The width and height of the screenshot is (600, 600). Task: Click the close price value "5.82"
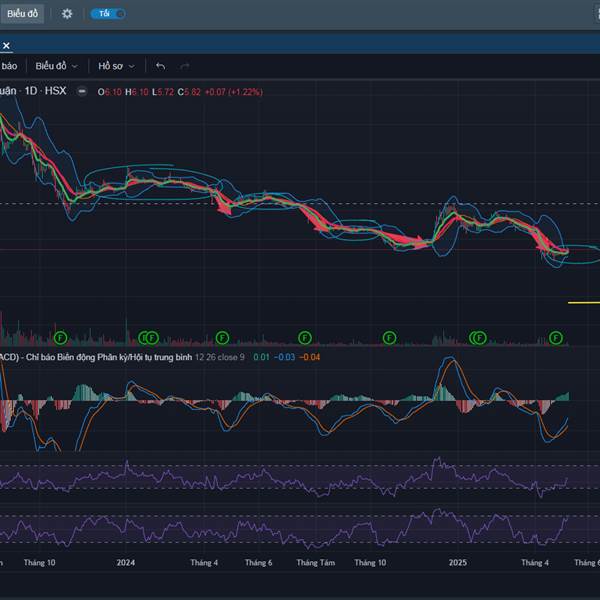coord(192,92)
